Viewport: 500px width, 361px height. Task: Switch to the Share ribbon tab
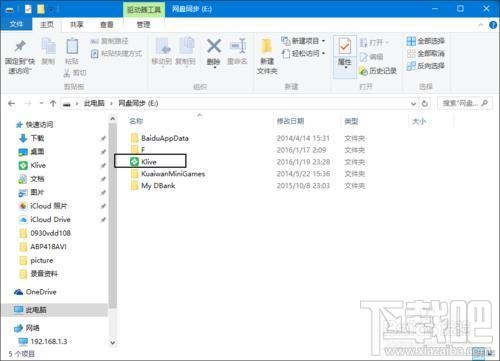click(x=77, y=24)
